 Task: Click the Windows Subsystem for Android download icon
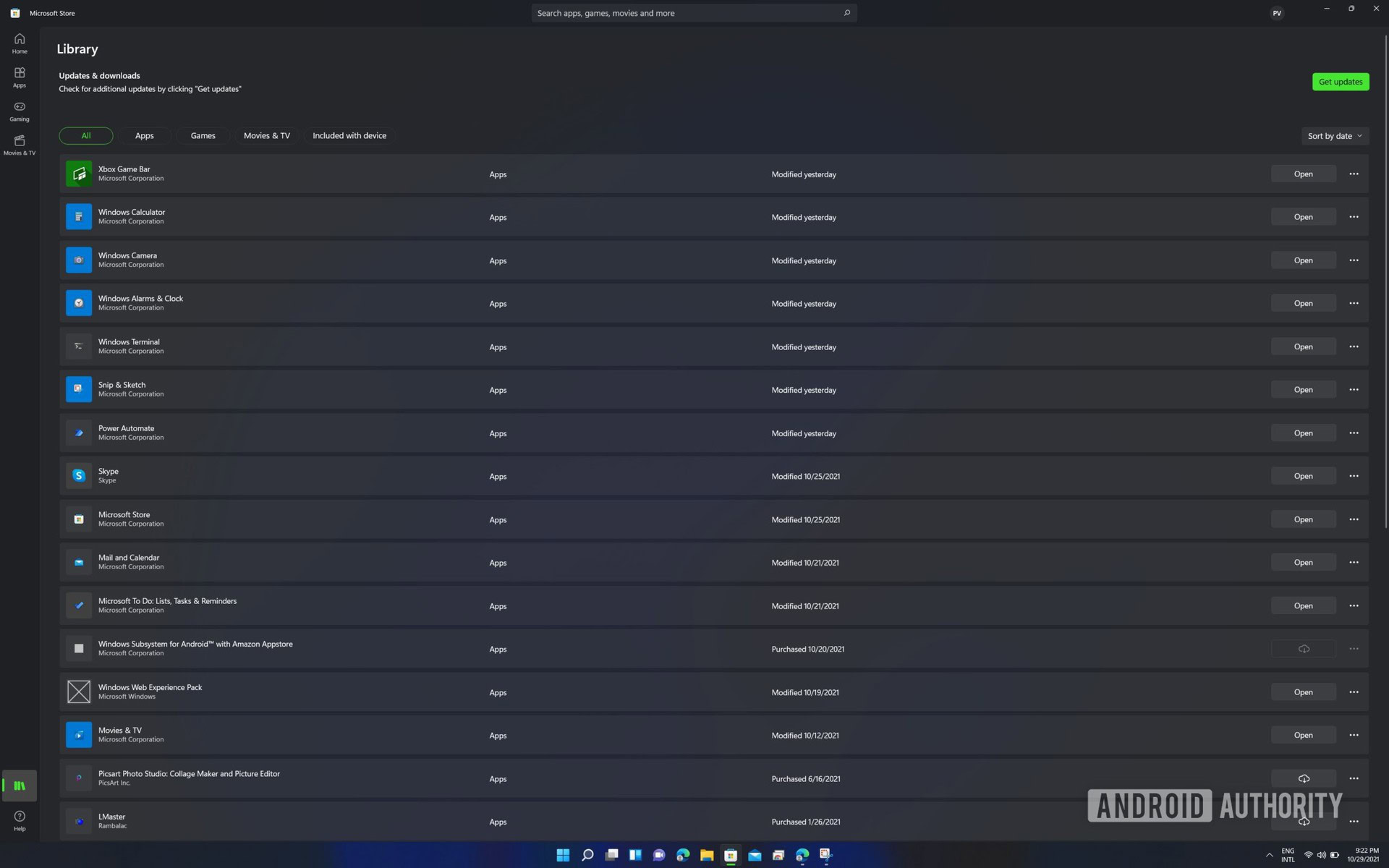click(x=1303, y=649)
